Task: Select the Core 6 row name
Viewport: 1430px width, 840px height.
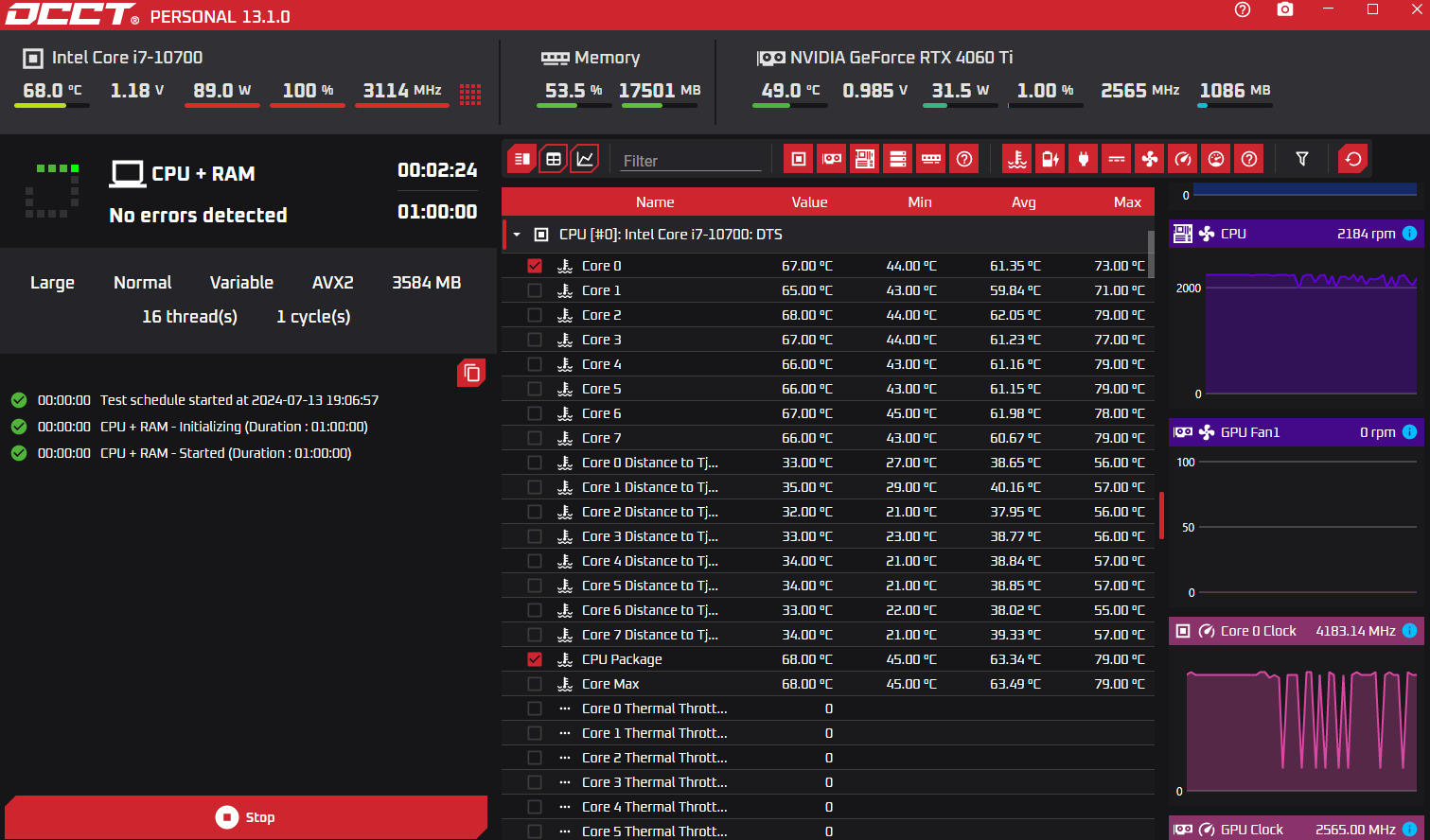Action: tap(601, 413)
